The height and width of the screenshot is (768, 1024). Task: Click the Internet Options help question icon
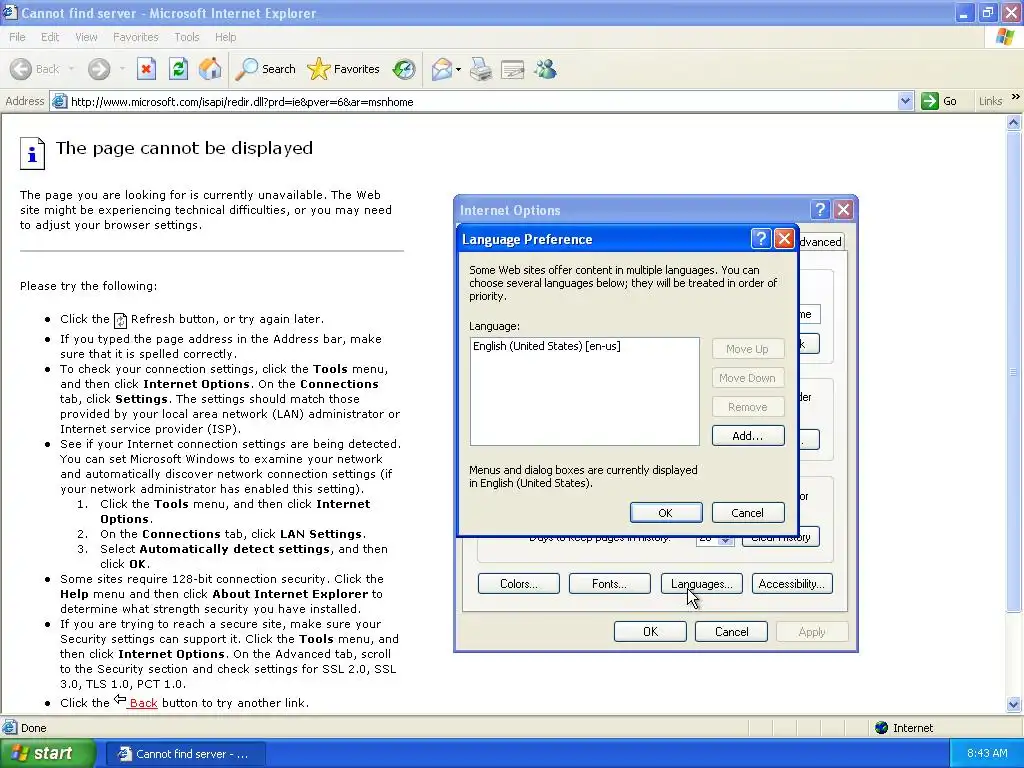point(820,210)
